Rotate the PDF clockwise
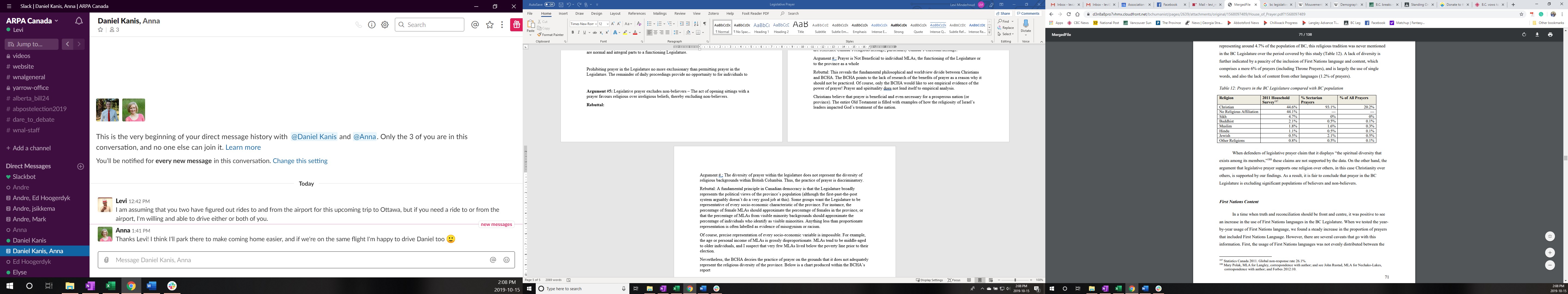The width and height of the screenshot is (1568, 294). [1524, 35]
